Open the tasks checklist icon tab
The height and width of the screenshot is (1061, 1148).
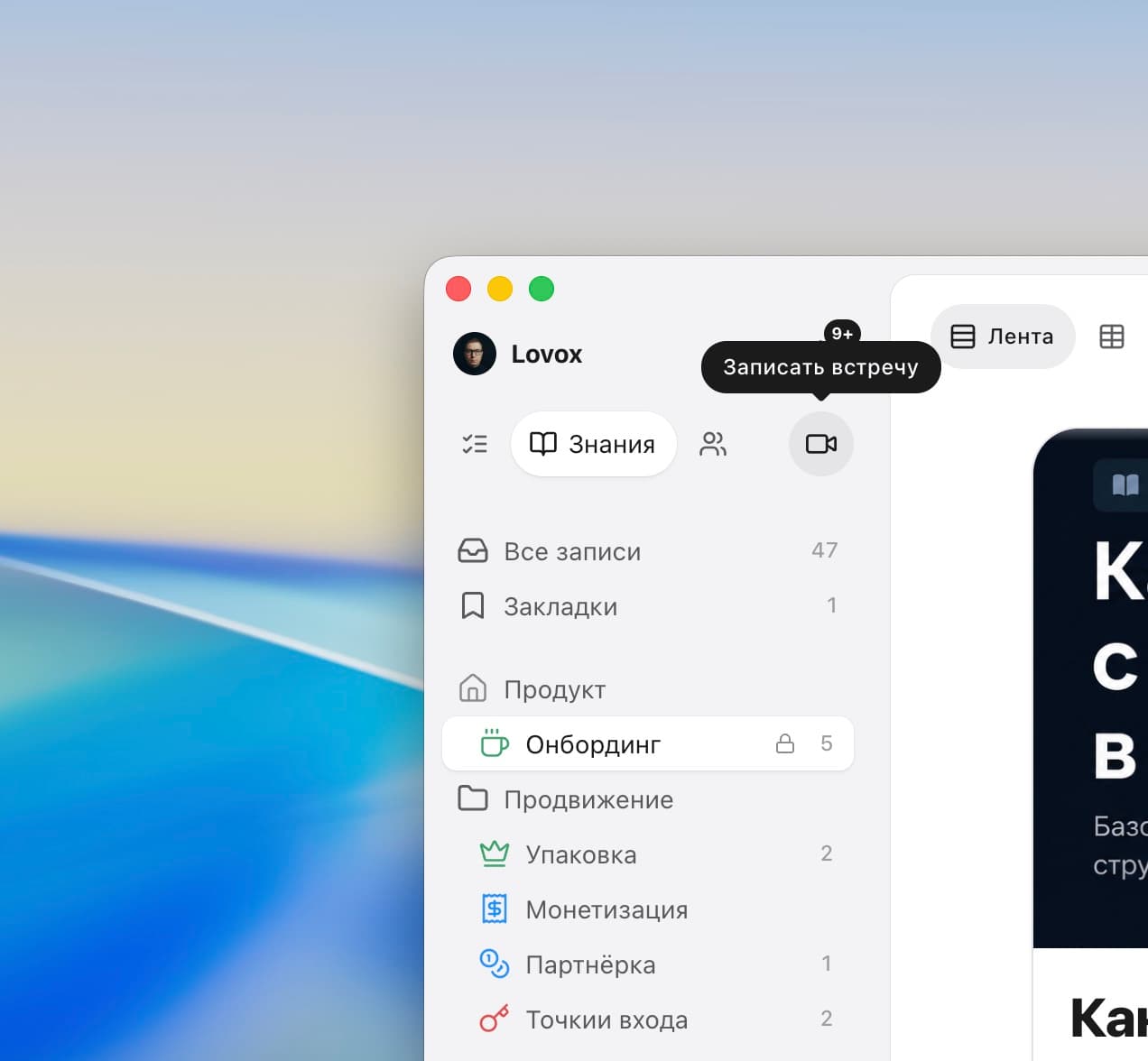point(475,444)
